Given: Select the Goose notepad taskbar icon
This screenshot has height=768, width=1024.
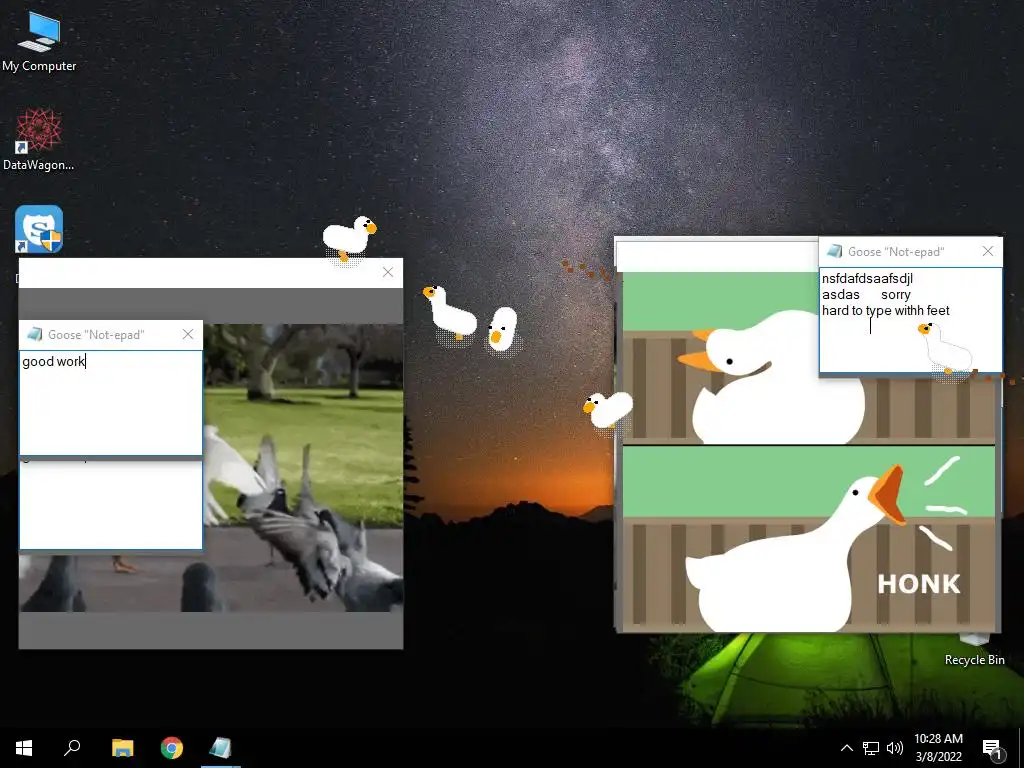Looking at the screenshot, I should tap(221, 748).
